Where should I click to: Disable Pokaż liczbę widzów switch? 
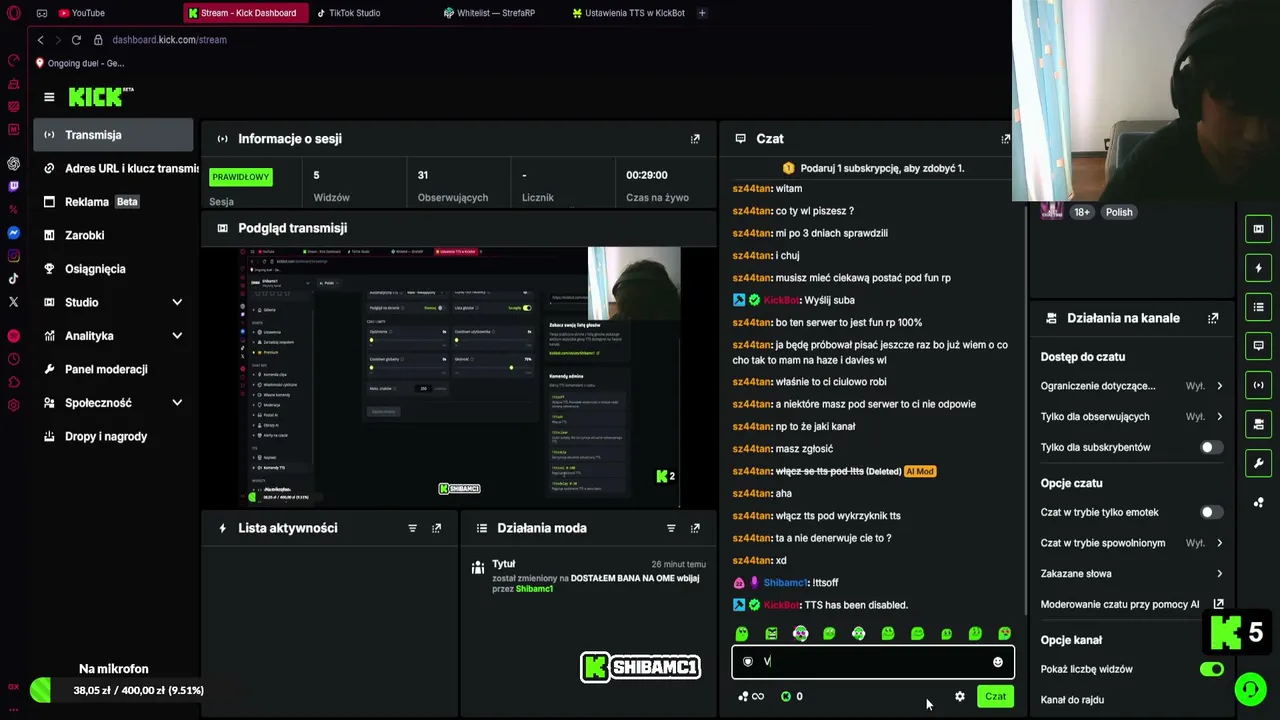(x=1211, y=669)
